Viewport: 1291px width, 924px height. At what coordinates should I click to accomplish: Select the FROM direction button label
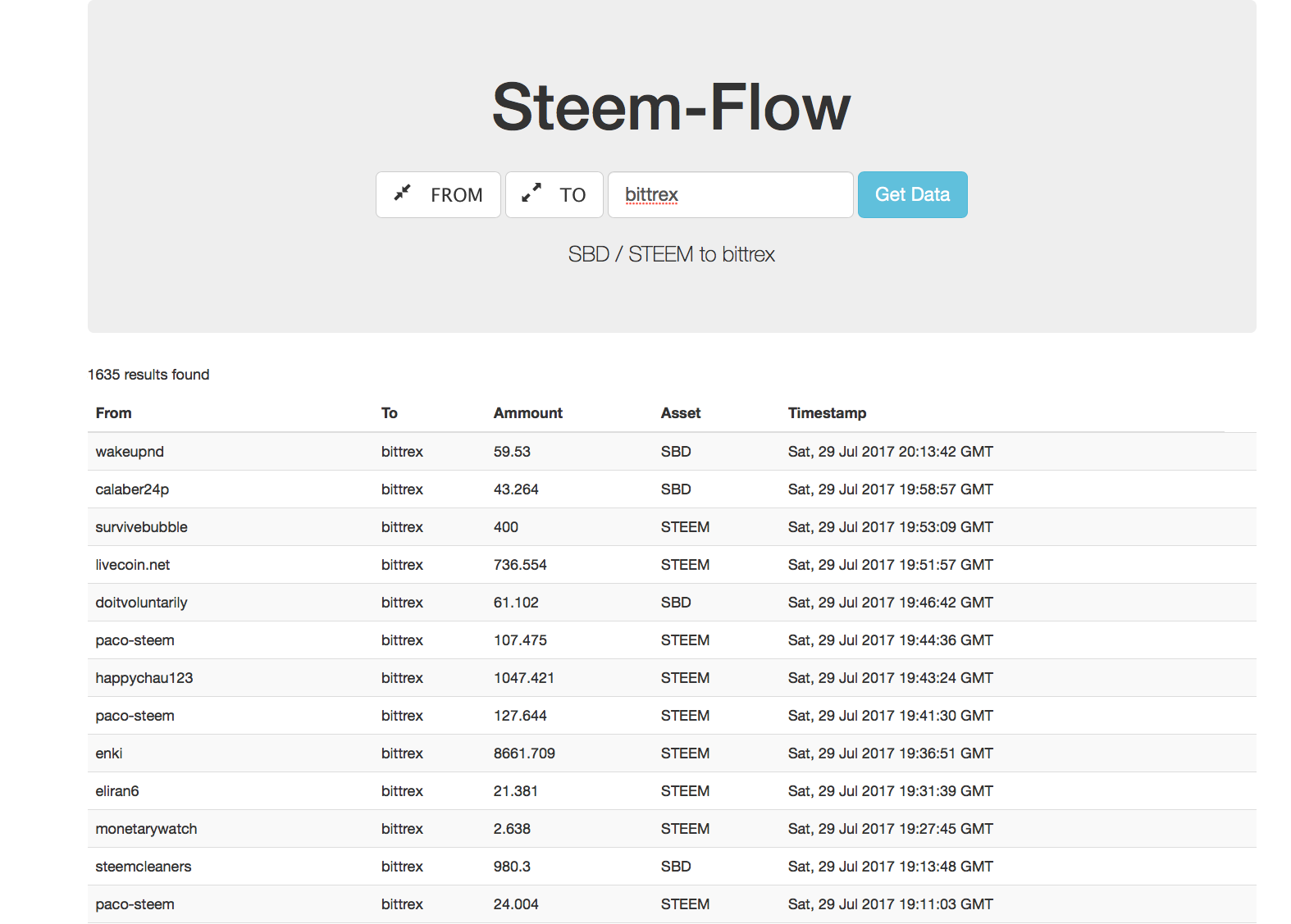coord(457,195)
